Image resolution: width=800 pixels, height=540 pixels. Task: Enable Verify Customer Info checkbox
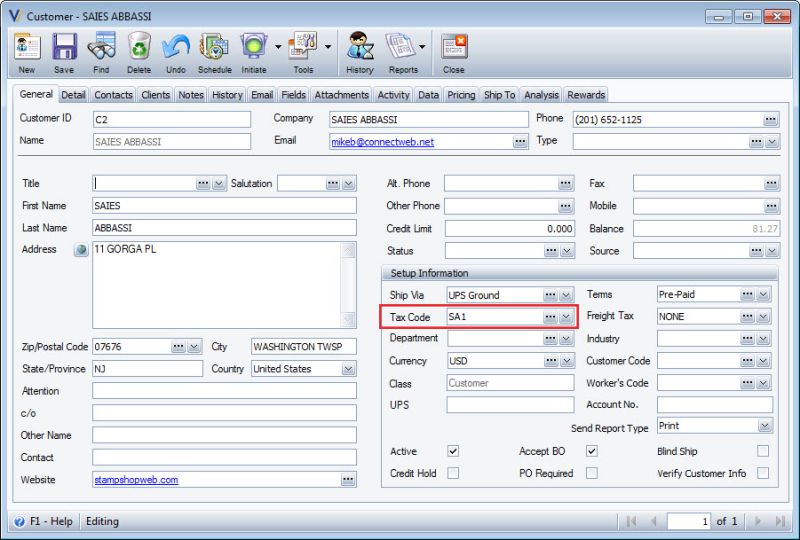763,473
